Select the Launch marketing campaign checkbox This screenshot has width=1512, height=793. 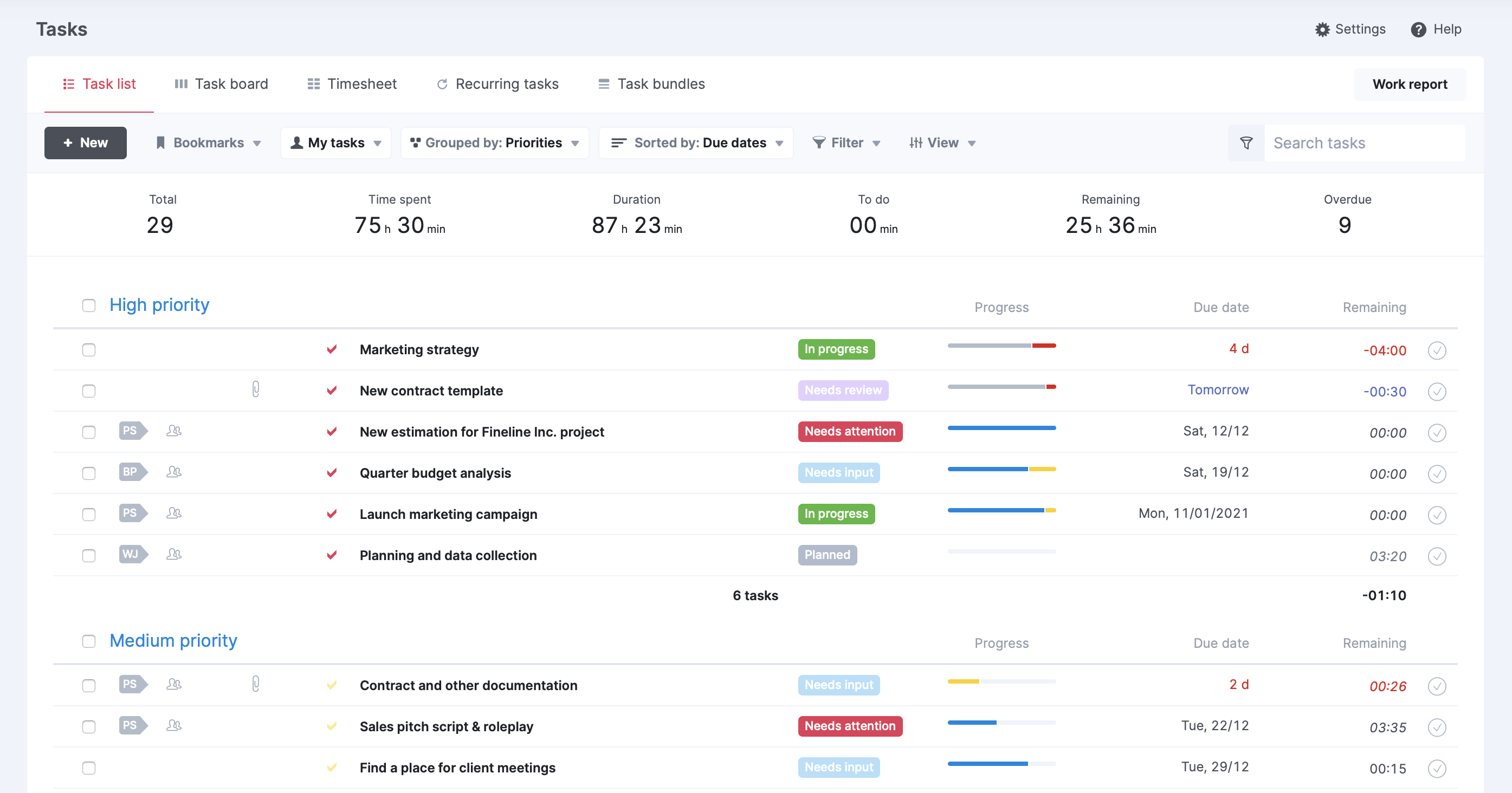[x=89, y=515]
